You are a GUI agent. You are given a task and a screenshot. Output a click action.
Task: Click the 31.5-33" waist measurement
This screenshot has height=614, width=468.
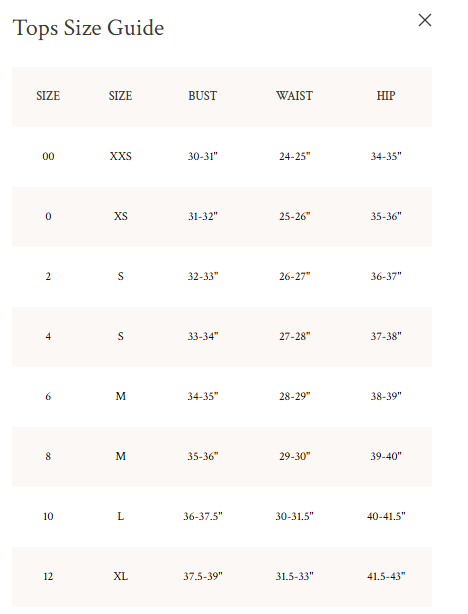point(295,576)
